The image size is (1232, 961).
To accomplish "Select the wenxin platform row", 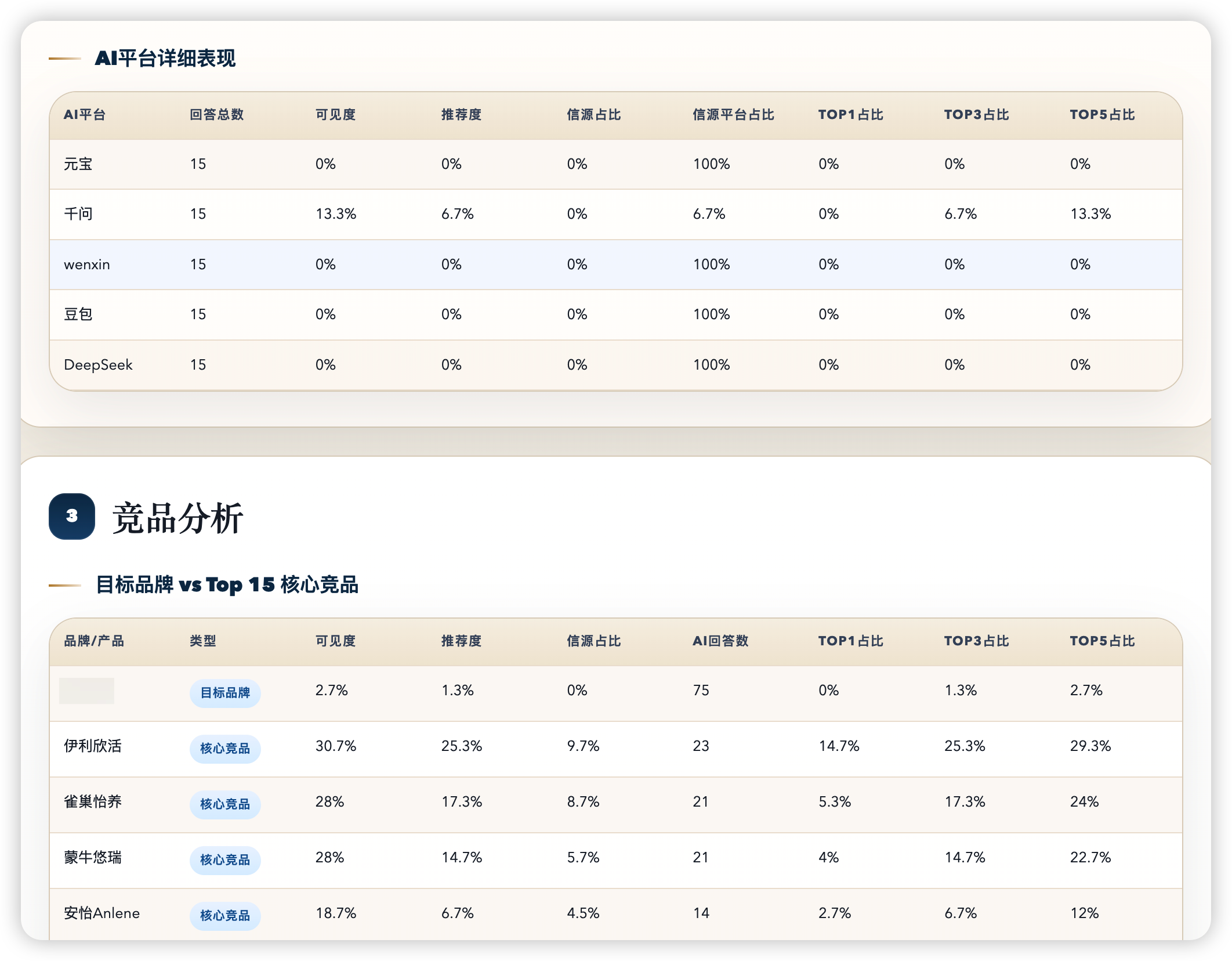I will click(x=87, y=265).
